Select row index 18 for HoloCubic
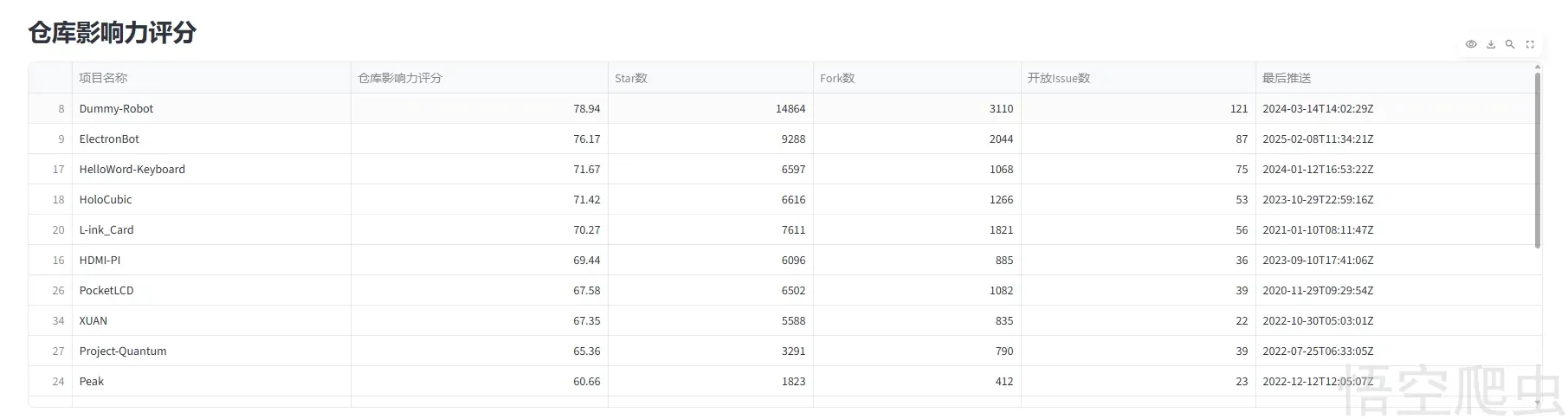Image resolution: width=1568 pixels, height=419 pixels. [58, 200]
